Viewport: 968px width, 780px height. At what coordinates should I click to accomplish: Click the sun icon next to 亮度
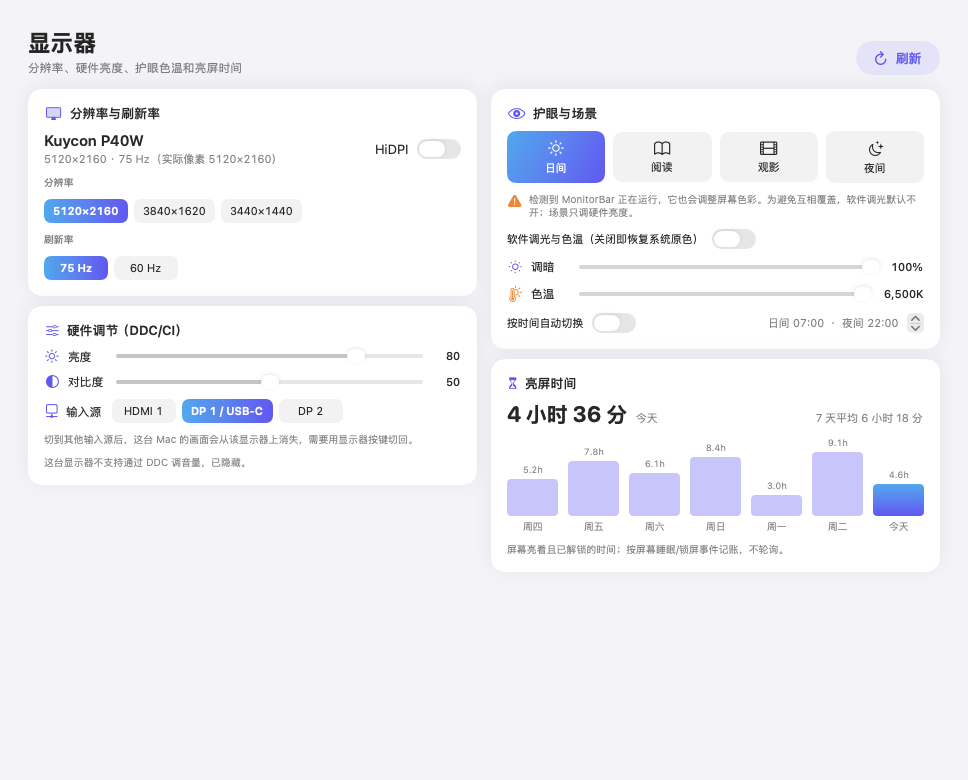tap(52, 356)
